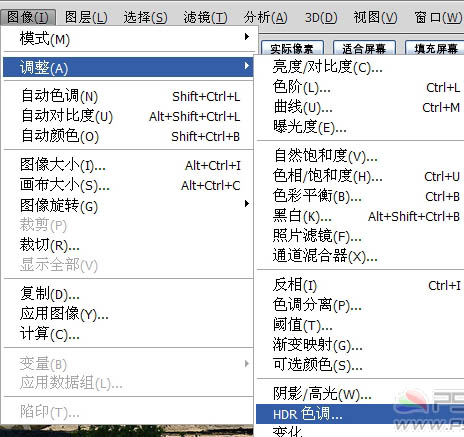Open 色调分离(P)... adjustment
The width and height of the screenshot is (464, 437).
pos(360,305)
